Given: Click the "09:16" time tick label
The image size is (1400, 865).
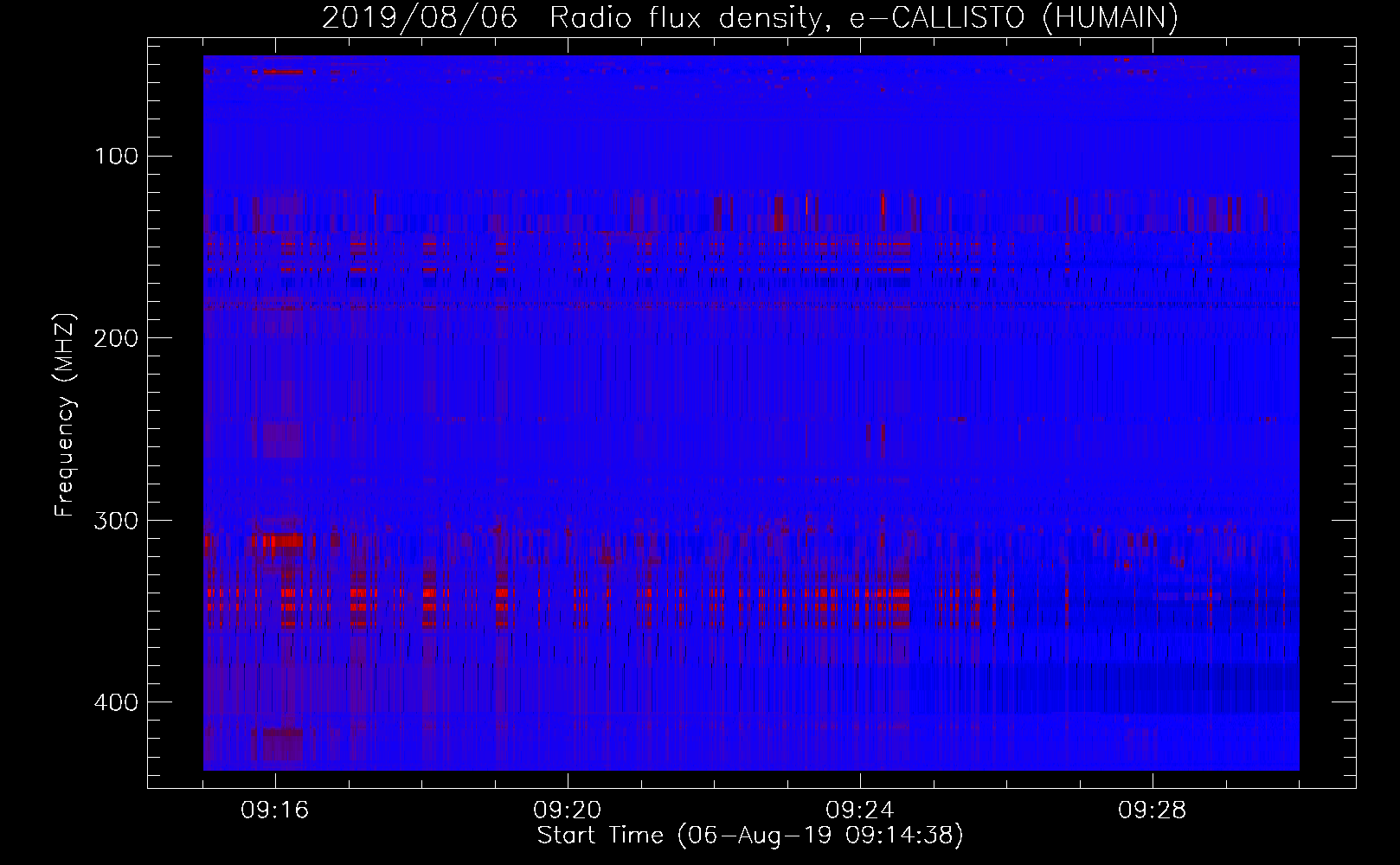Looking at the screenshot, I should (275, 811).
